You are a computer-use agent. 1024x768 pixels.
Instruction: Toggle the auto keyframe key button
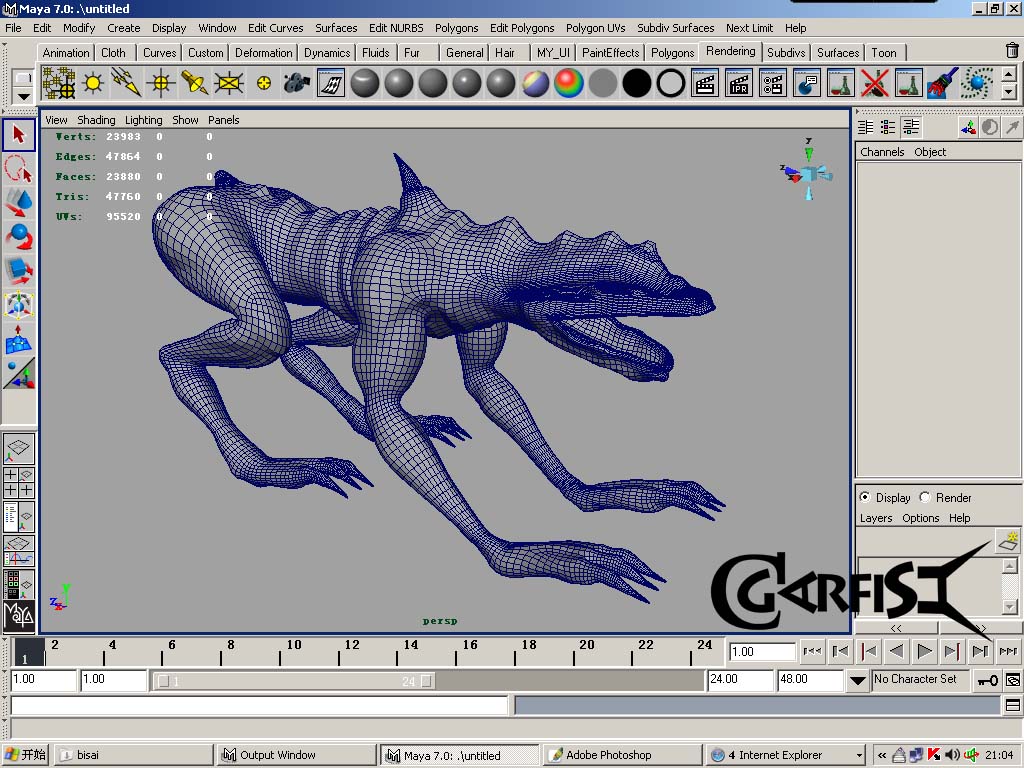tap(987, 680)
